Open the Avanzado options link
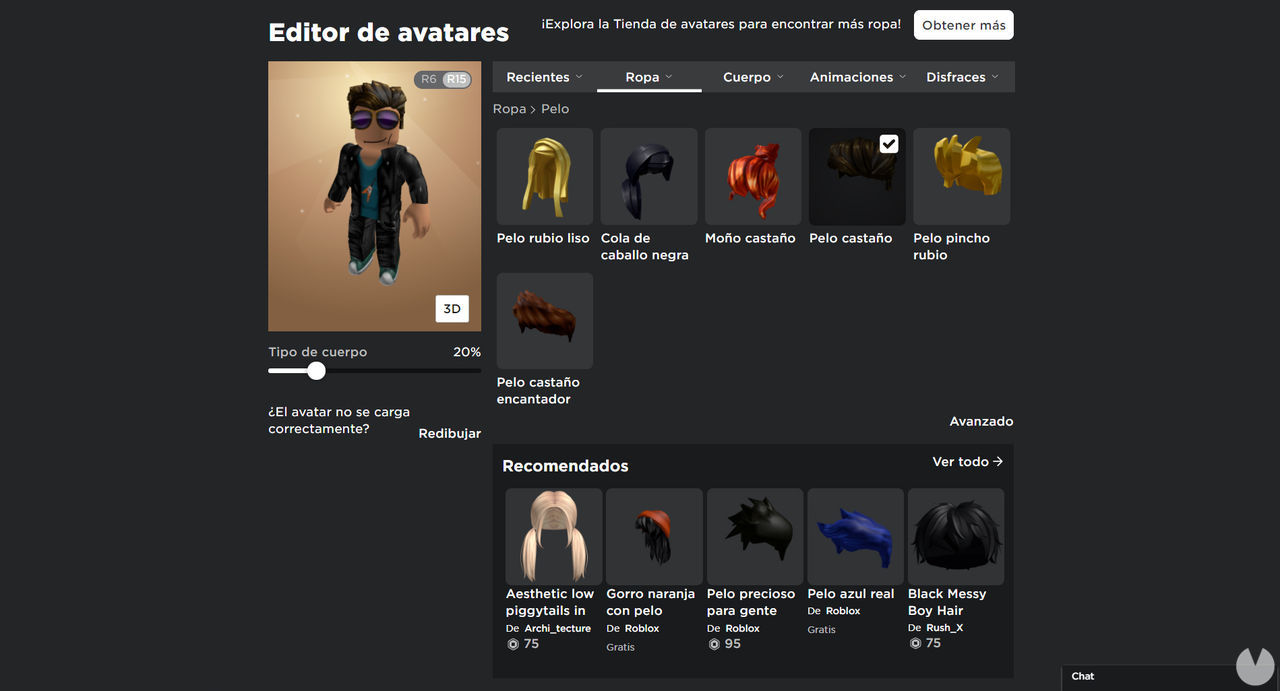 tap(981, 422)
